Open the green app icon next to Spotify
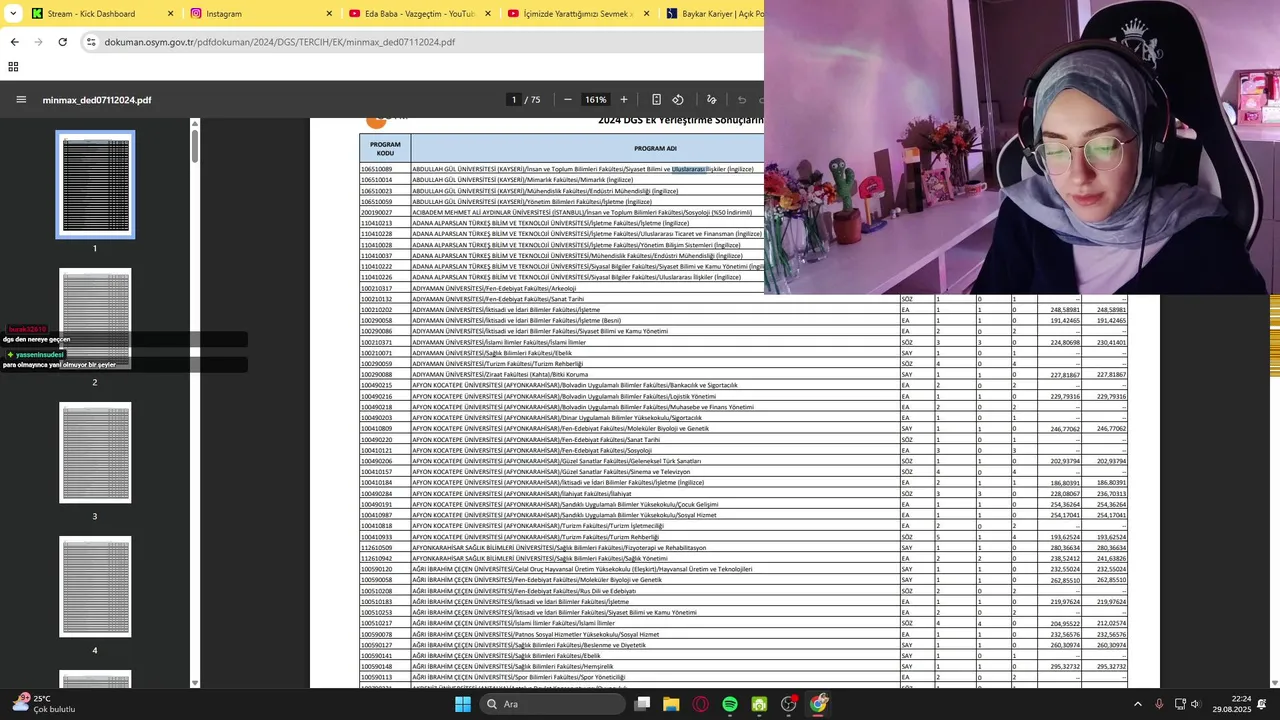Viewport: 1280px width, 720px height. click(x=759, y=704)
